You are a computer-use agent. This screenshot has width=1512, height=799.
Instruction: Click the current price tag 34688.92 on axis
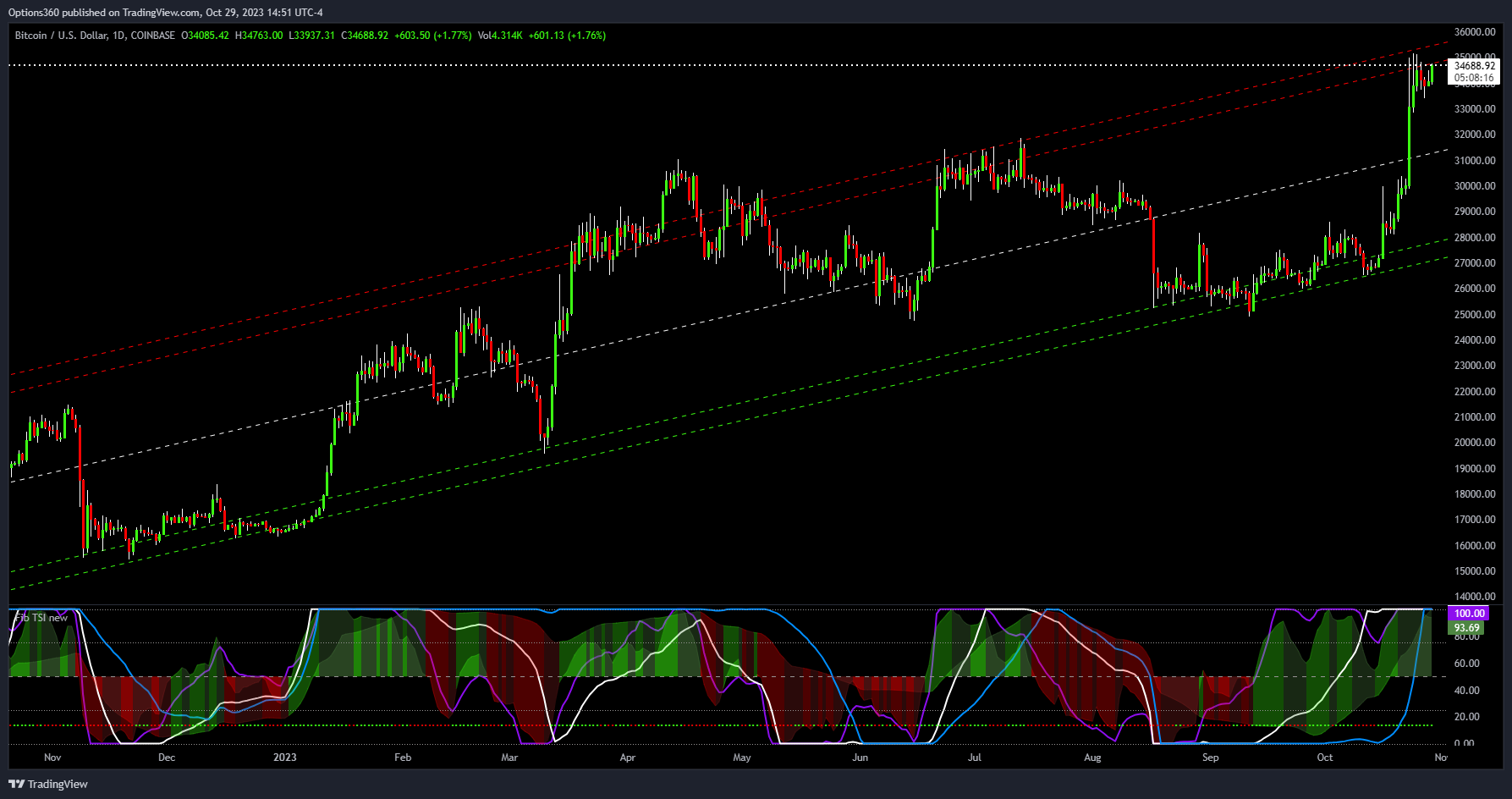click(1475, 66)
